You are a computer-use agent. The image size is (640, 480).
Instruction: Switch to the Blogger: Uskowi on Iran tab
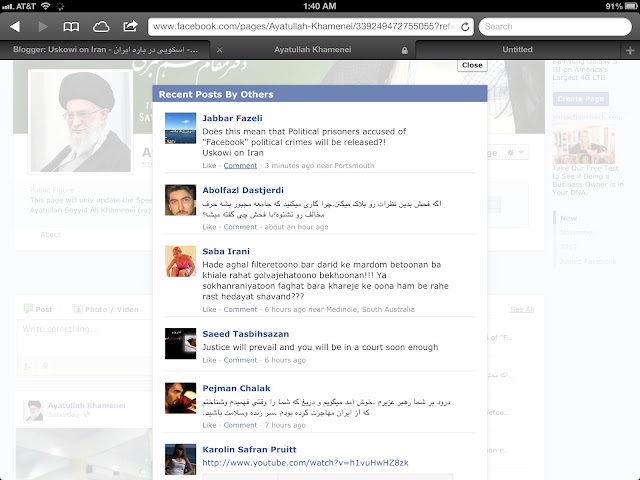pyautogui.click(x=105, y=50)
